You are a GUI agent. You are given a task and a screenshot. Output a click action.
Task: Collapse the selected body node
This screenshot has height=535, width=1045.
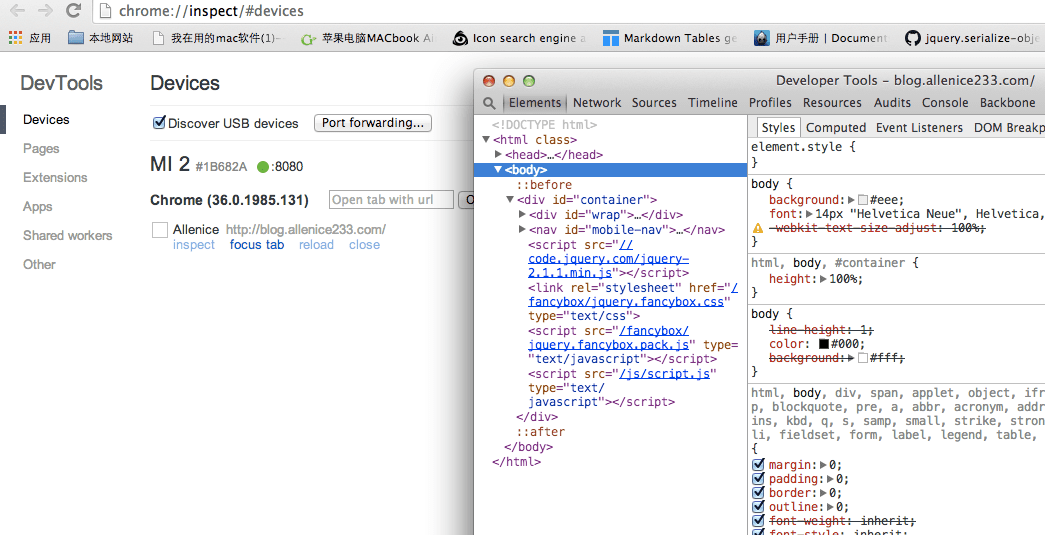click(498, 169)
